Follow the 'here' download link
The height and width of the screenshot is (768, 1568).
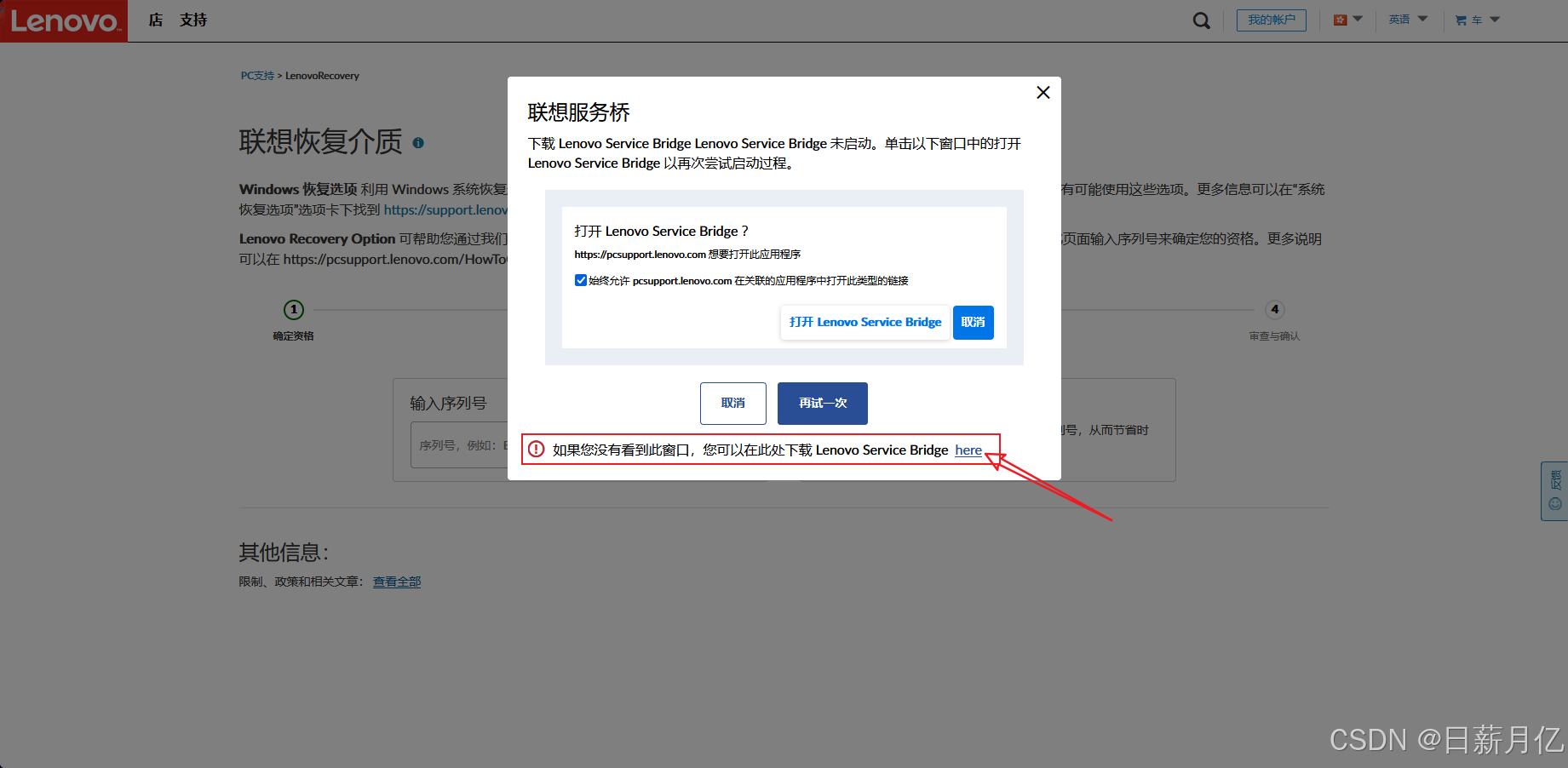tap(968, 450)
